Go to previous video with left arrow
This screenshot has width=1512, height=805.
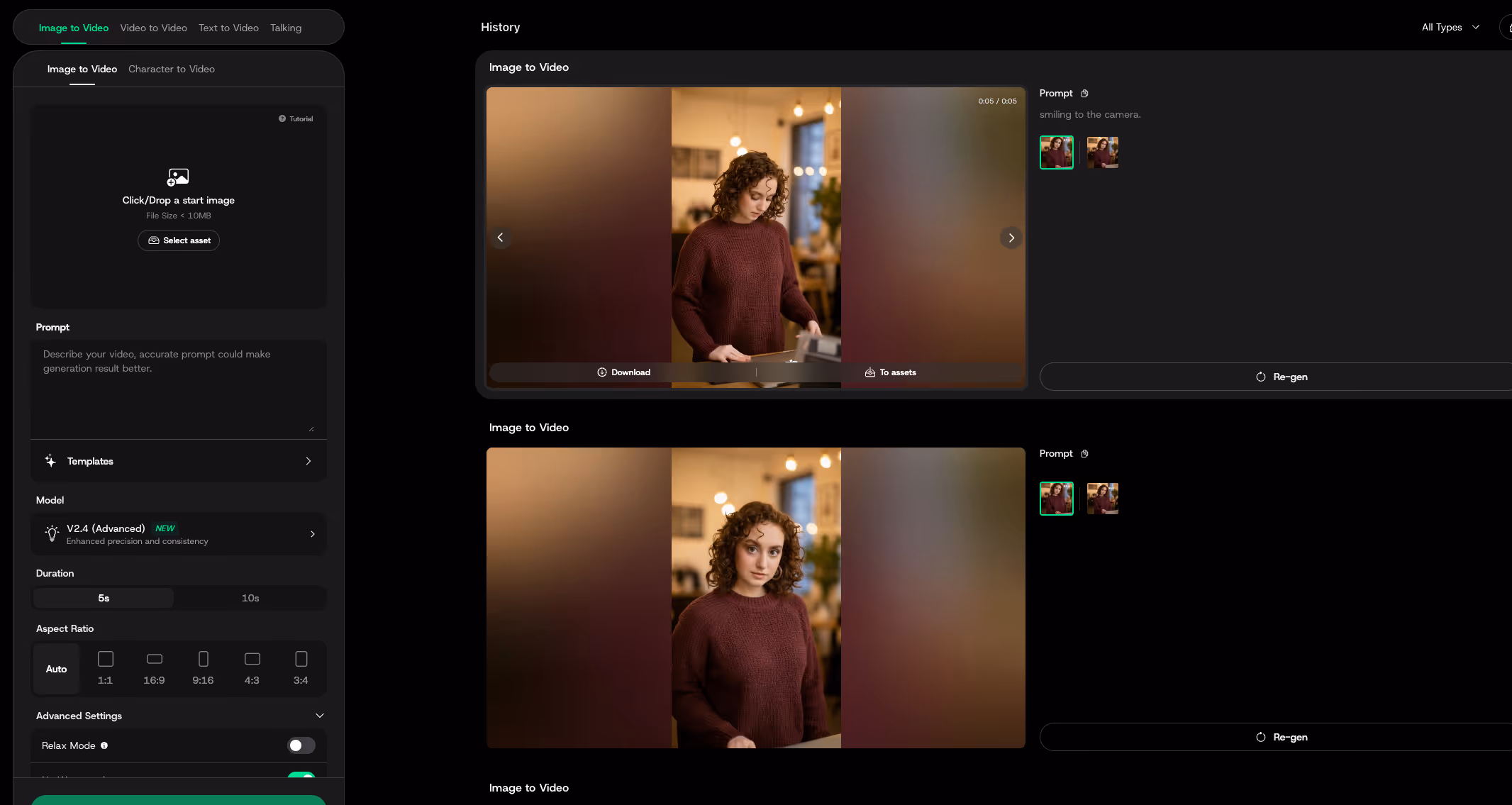point(500,238)
